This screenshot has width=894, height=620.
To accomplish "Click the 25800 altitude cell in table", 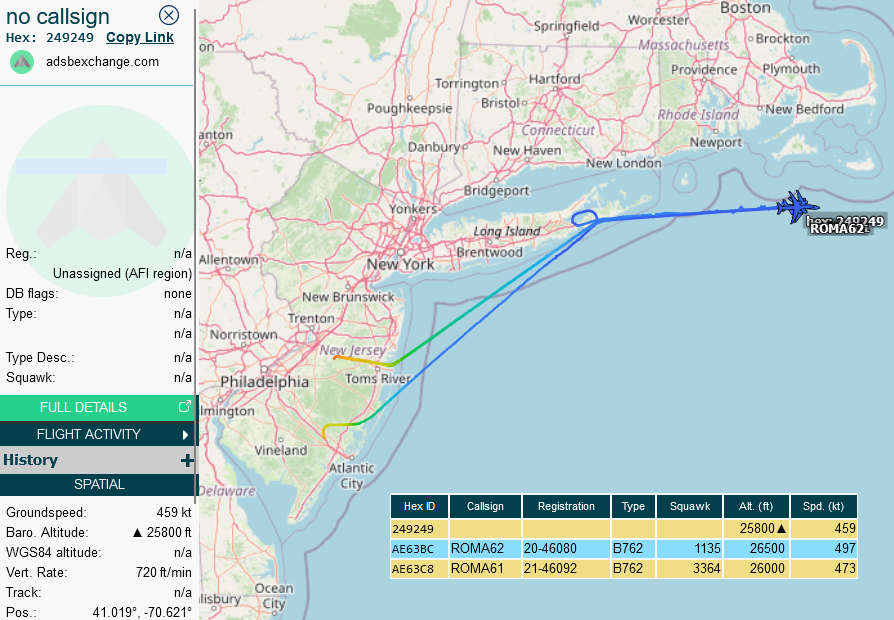I will (x=756, y=529).
